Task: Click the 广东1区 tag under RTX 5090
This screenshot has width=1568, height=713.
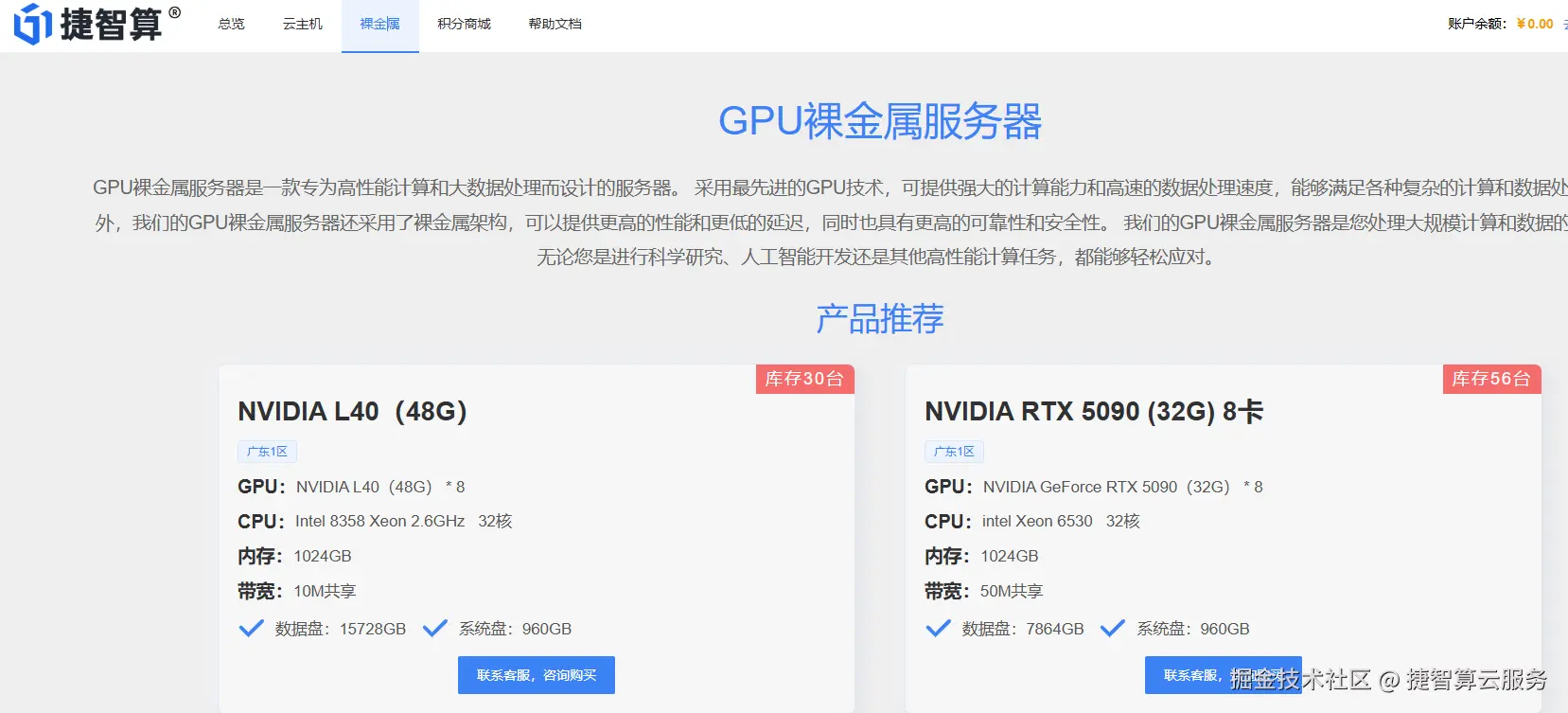Action: pyautogui.click(x=954, y=452)
